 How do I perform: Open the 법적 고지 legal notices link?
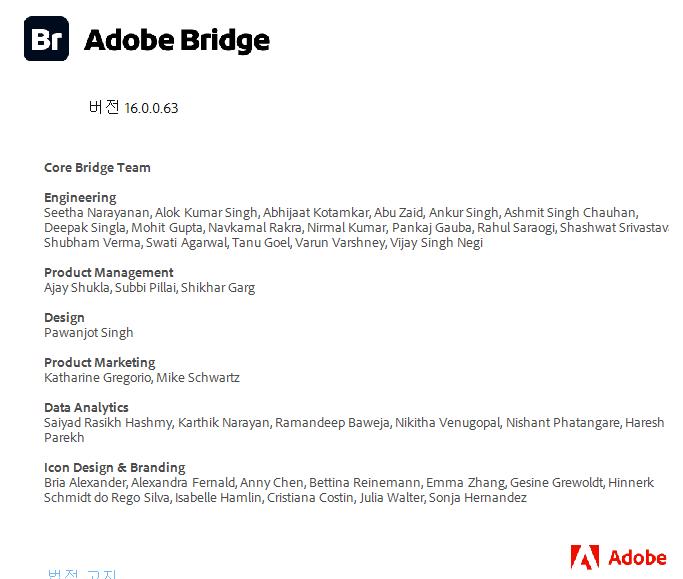tap(82, 573)
